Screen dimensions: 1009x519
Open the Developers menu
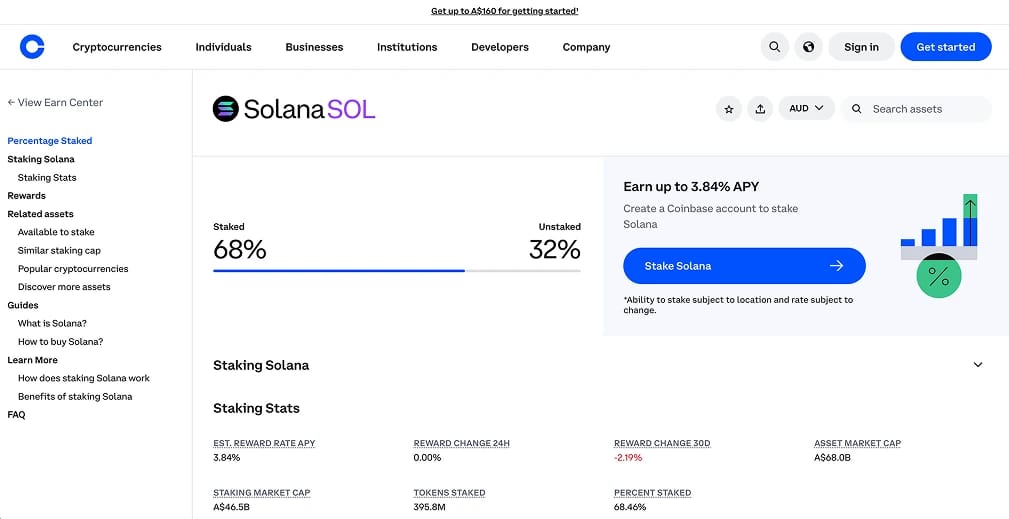[x=500, y=47]
